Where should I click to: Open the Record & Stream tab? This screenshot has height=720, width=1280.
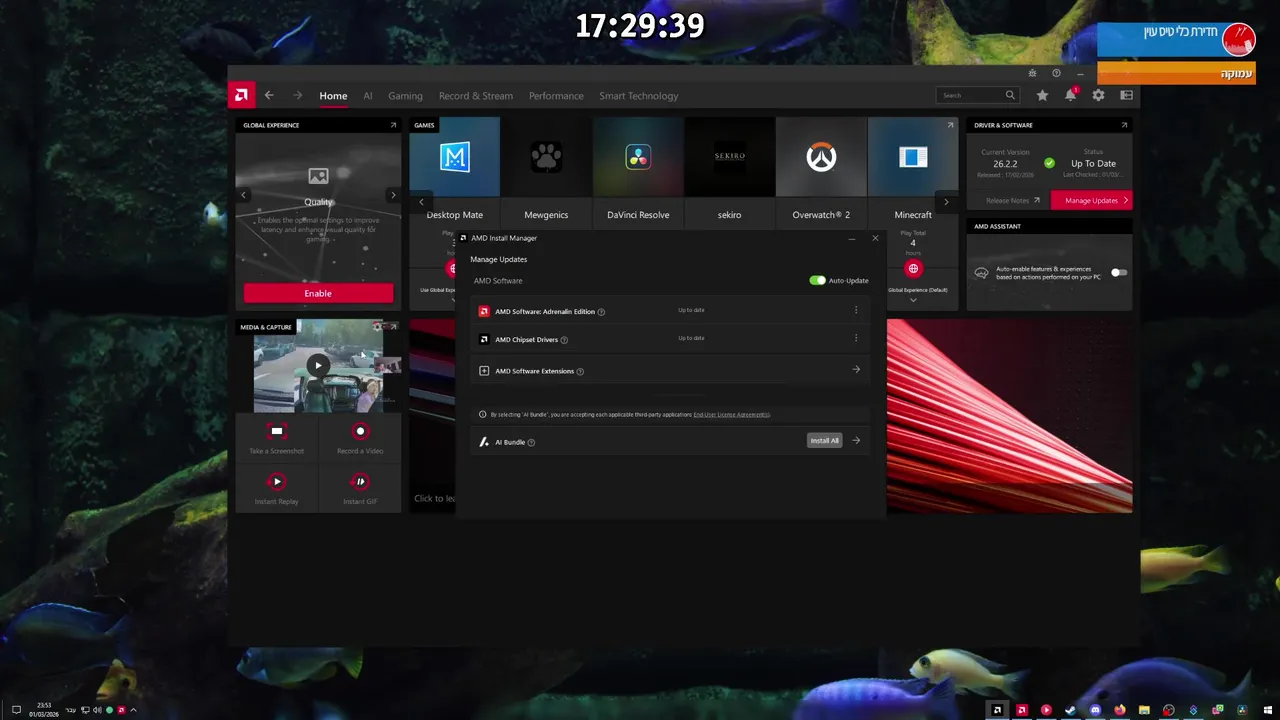tap(476, 96)
